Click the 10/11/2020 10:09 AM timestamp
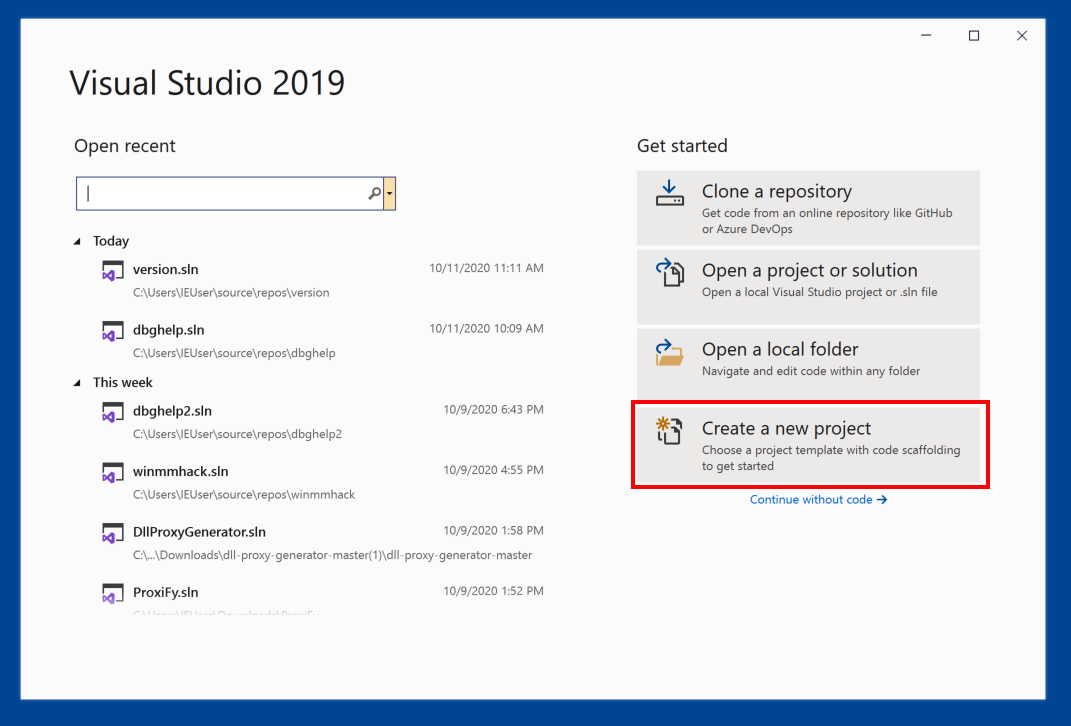Viewport: 1071px width, 726px height. point(486,328)
